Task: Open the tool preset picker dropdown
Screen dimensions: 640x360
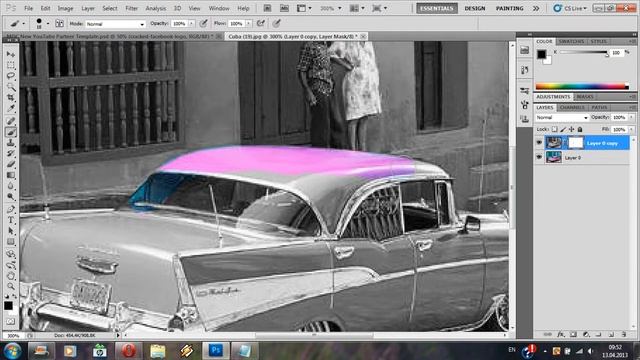Action: click(x=17, y=24)
